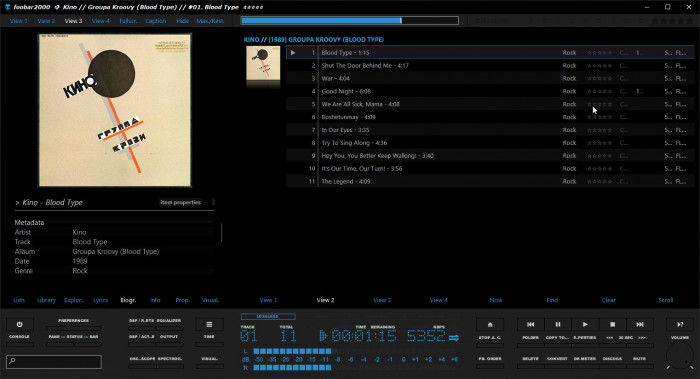Image resolution: width=700 pixels, height=379 pixels.
Task: Play a random track
Action: tap(679, 325)
